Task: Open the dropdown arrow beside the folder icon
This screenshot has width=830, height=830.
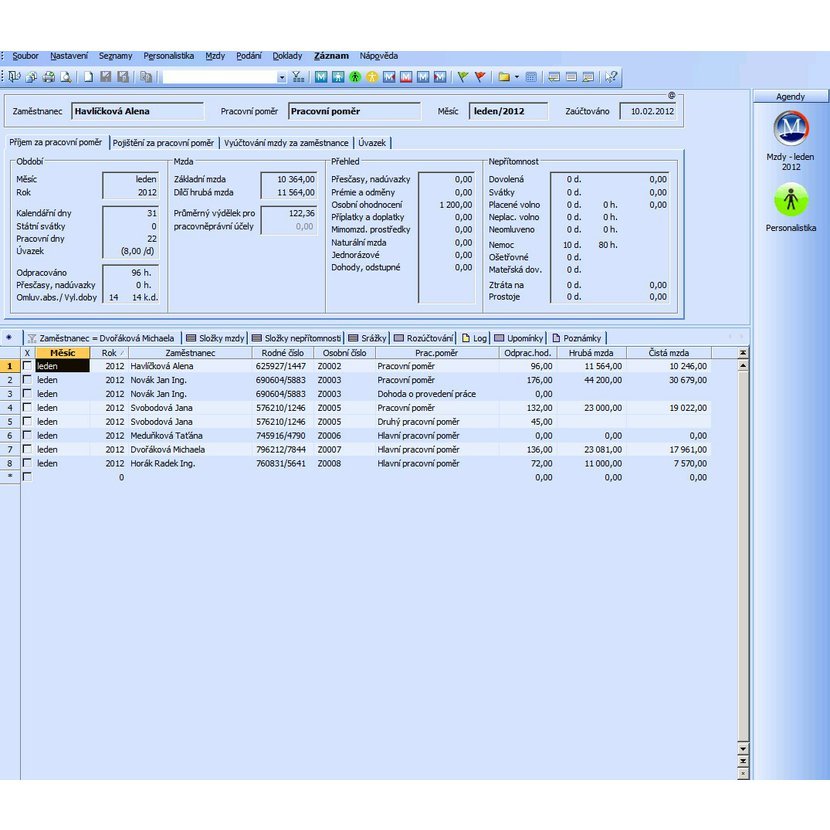Action: 516,77
